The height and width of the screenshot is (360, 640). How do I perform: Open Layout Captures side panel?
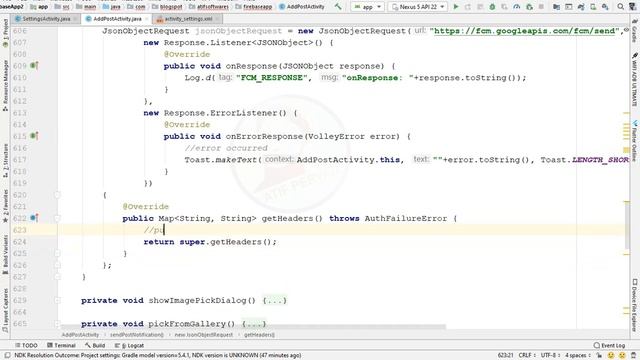tap(5, 309)
